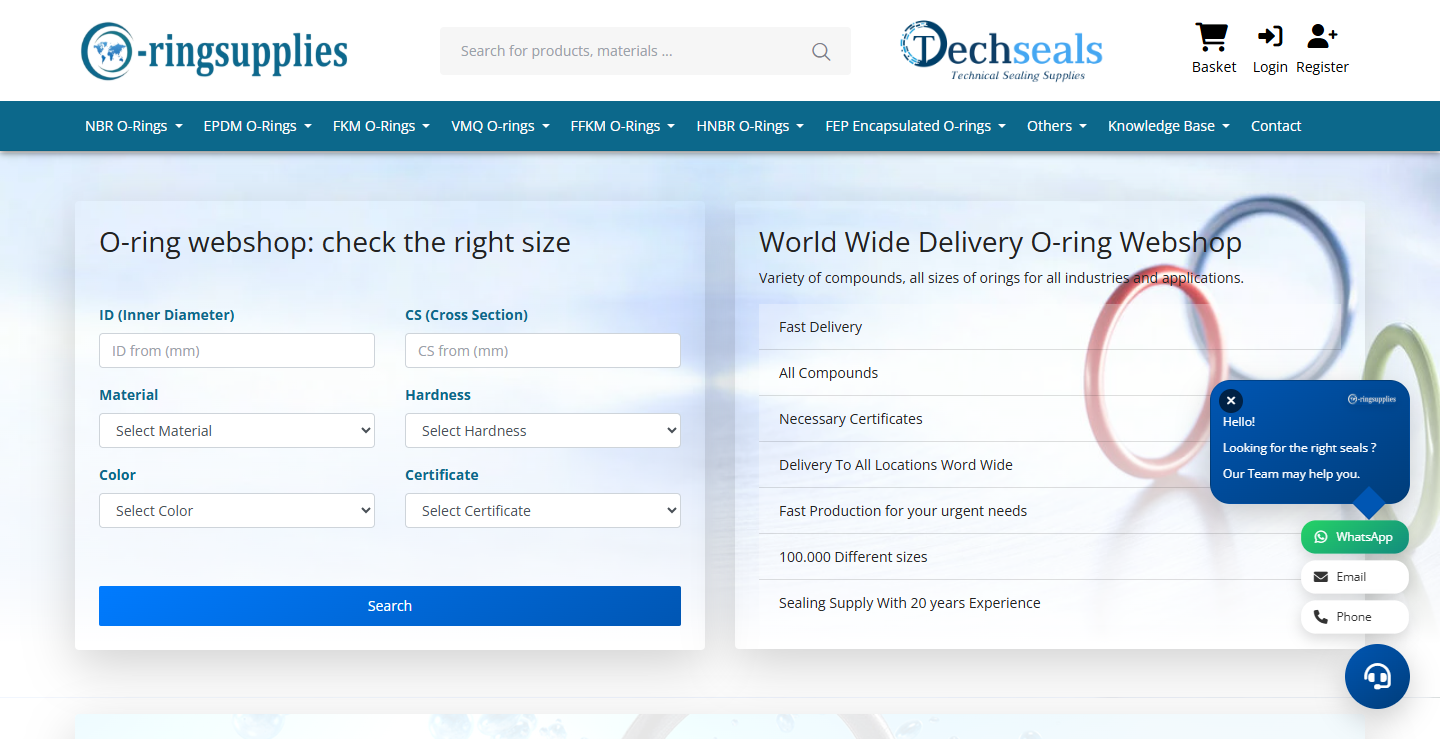Expand the Knowledge Base menu
Image resolution: width=1440 pixels, height=739 pixels.
[1169, 126]
